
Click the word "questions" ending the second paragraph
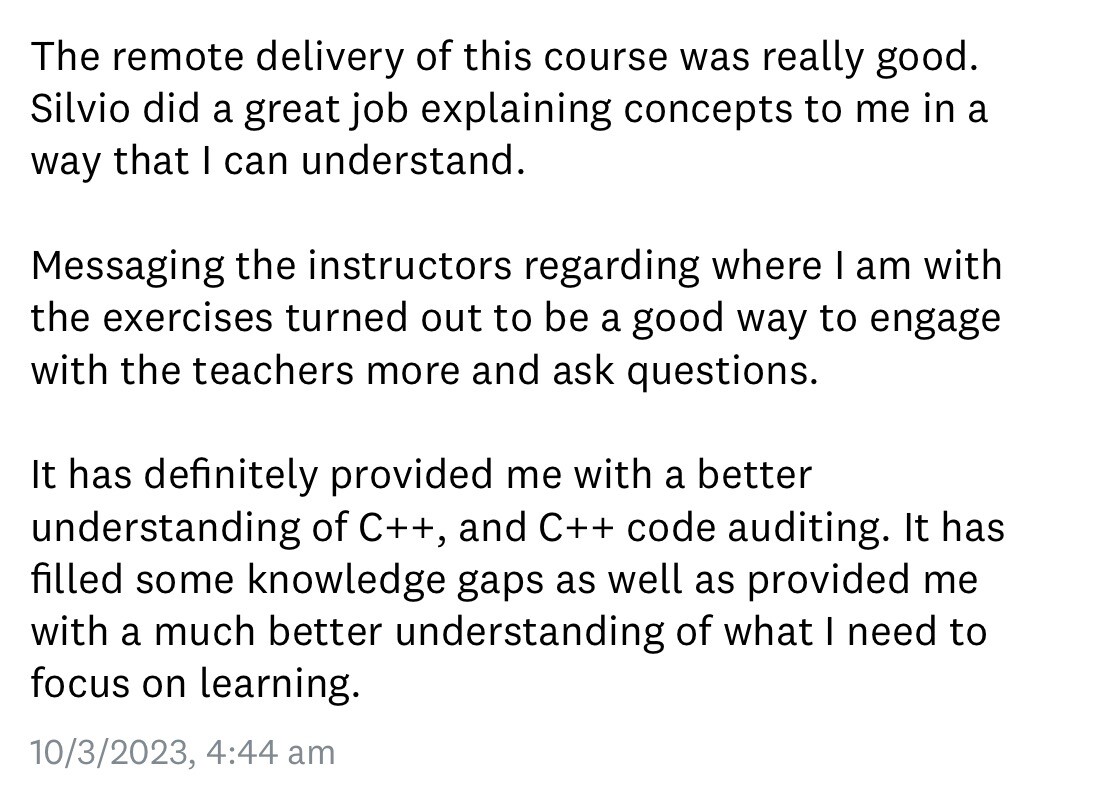click(x=720, y=371)
